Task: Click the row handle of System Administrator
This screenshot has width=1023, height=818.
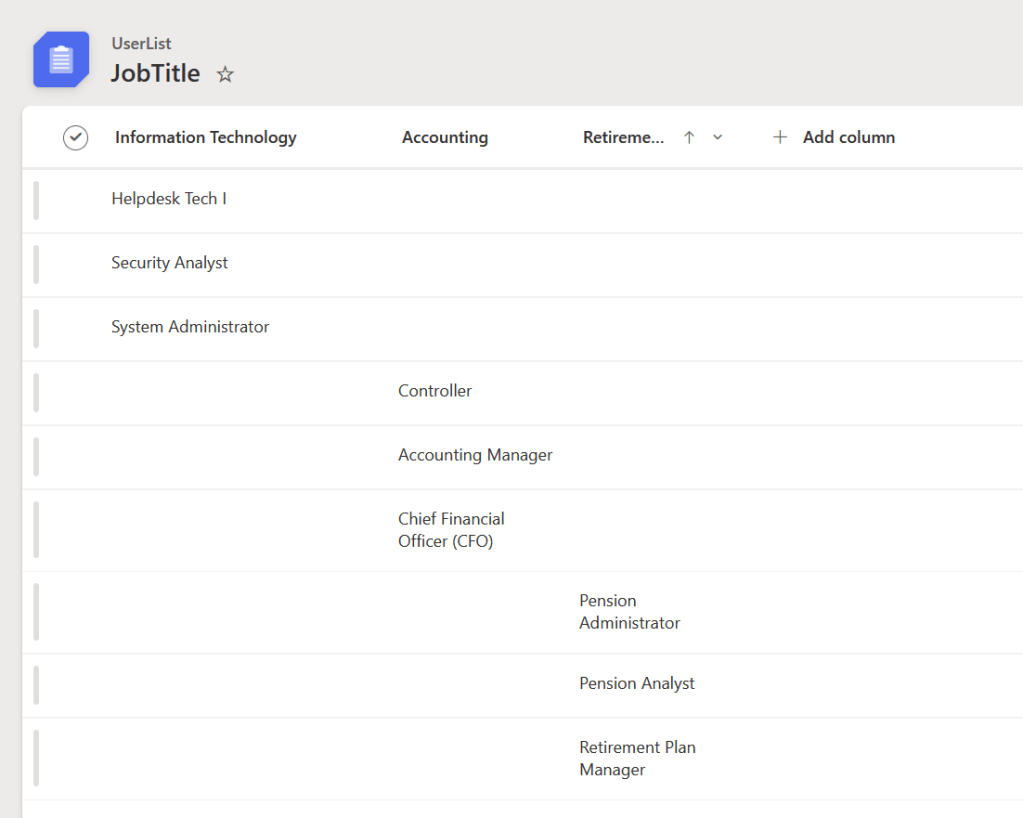Action: [x=36, y=328]
